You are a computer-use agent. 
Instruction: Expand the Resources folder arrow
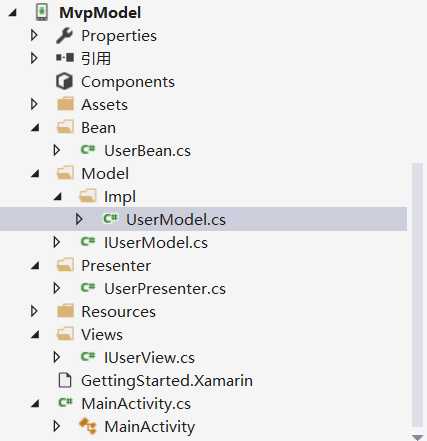34,311
